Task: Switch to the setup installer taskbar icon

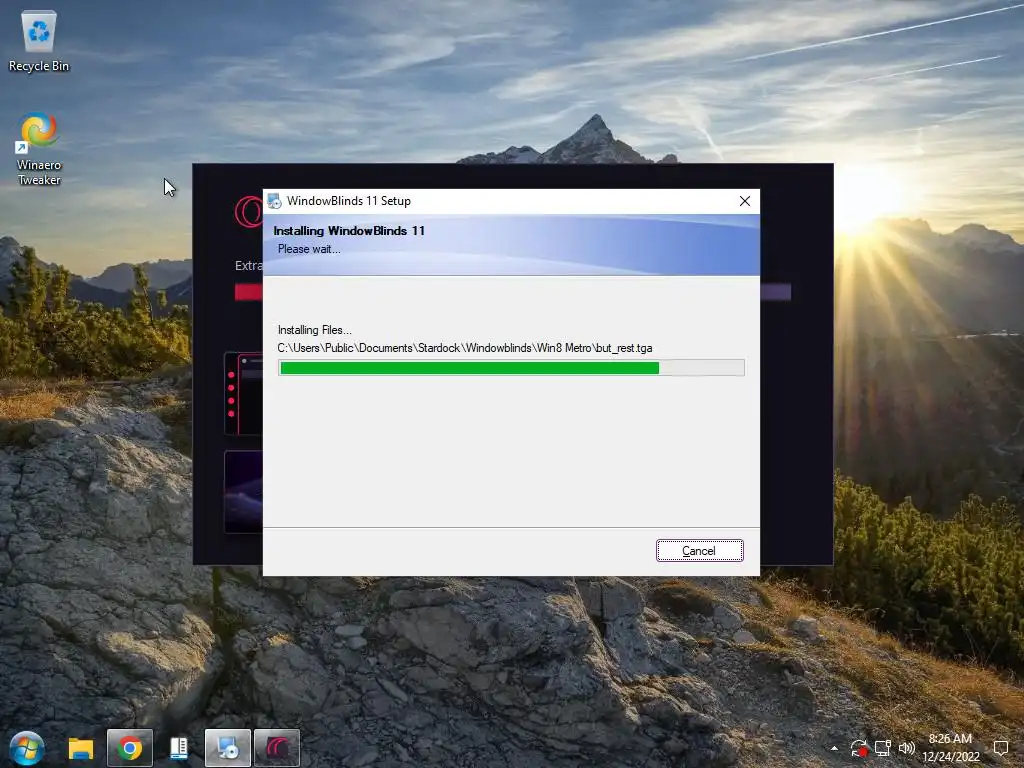Action: tap(227, 748)
